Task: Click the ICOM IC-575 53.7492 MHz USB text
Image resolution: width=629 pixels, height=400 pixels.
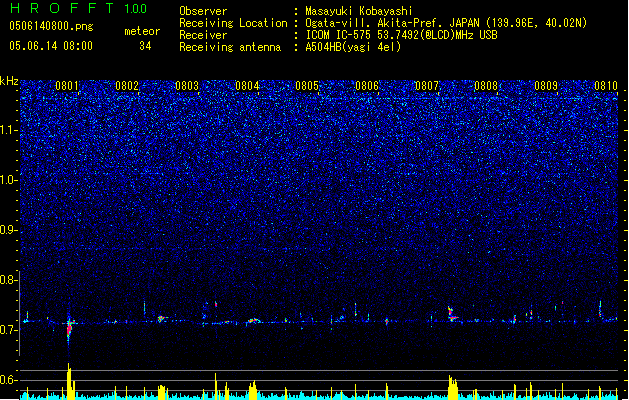Action: click(x=401, y=35)
